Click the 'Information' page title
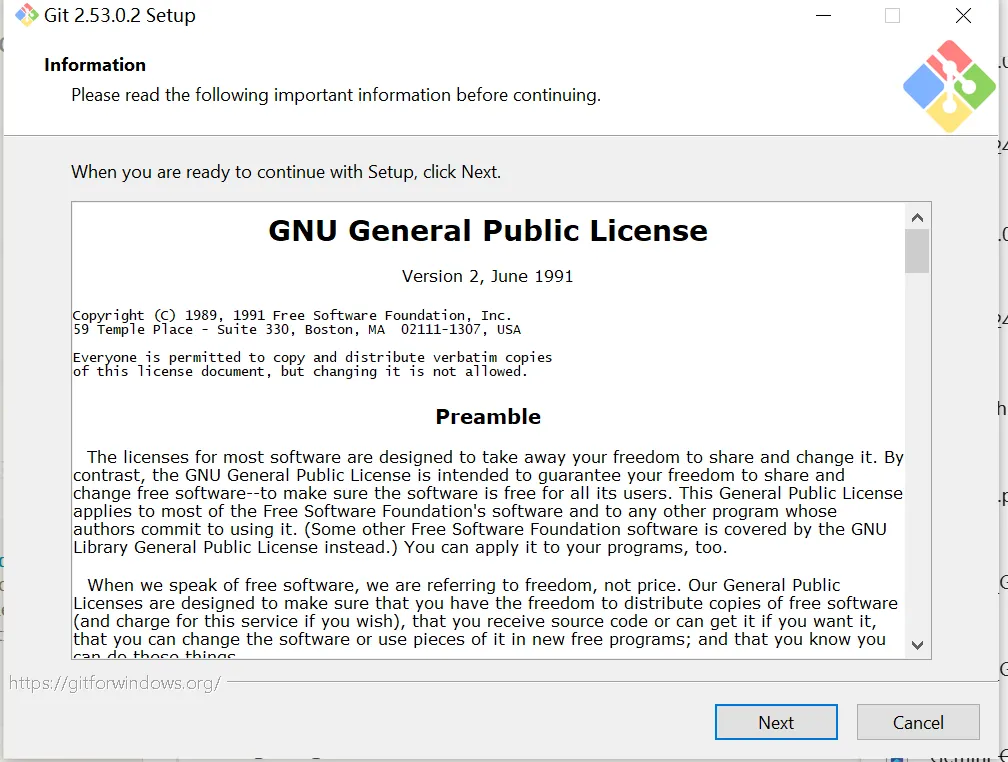The width and height of the screenshot is (1008, 762). pyautogui.click(x=95, y=65)
